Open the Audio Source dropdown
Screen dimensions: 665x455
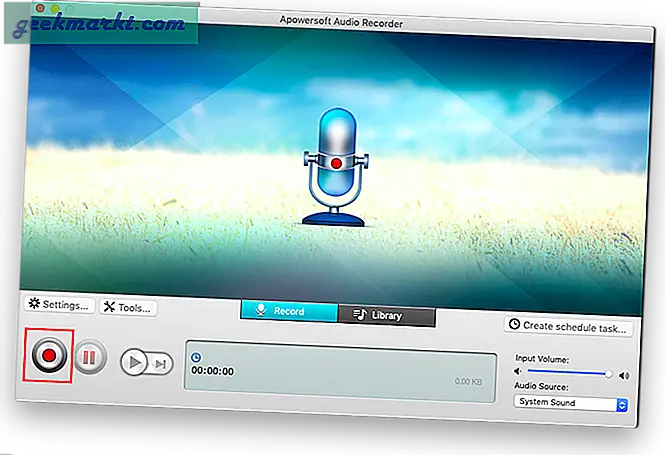(571, 403)
